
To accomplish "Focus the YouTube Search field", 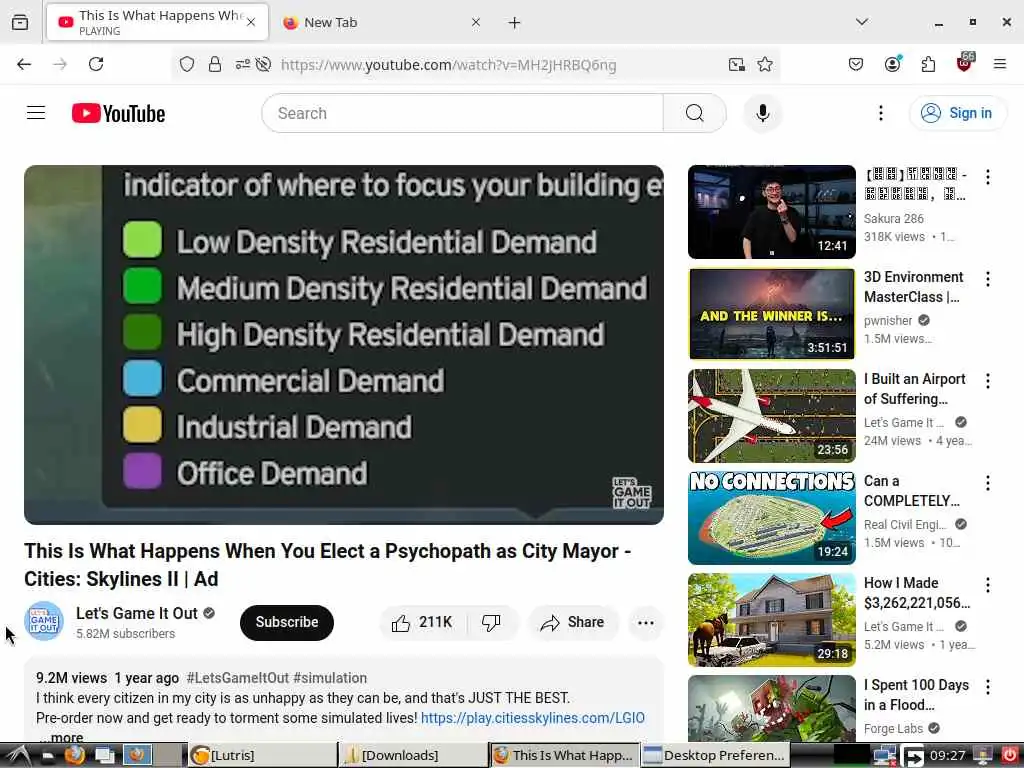I will click(x=462, y=113).
